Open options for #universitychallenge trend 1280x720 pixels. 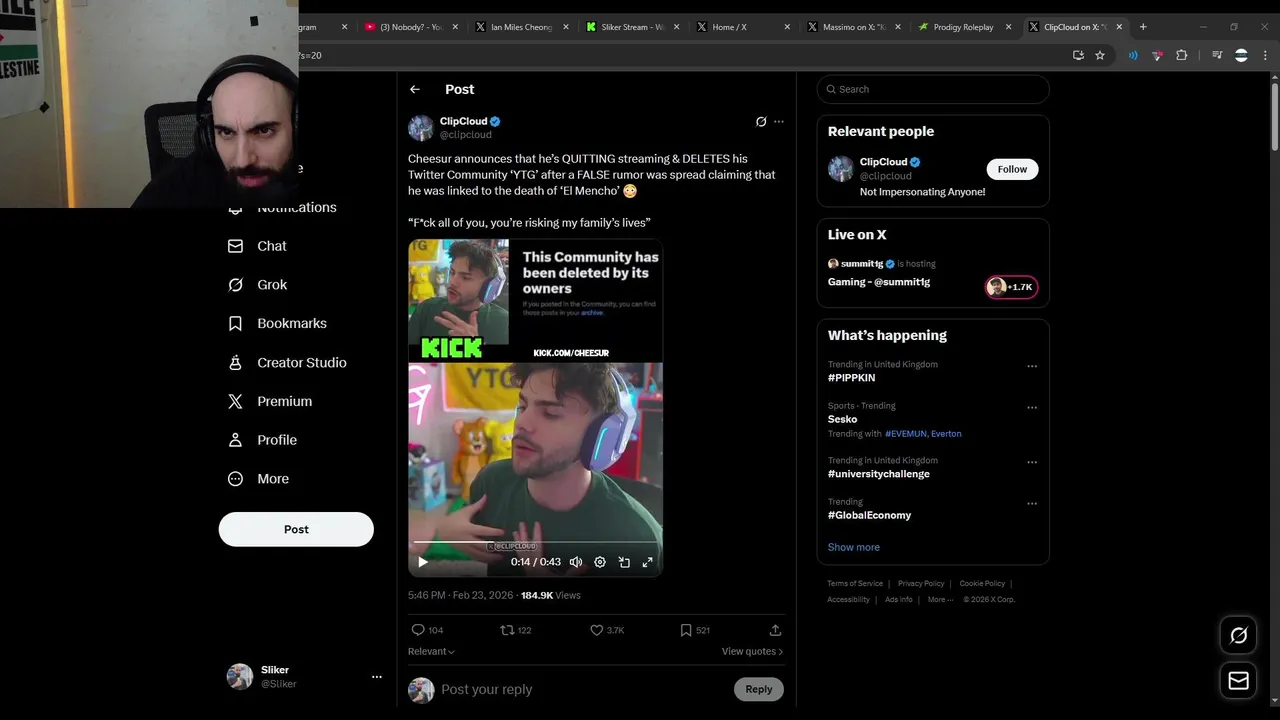(1032, 462)
